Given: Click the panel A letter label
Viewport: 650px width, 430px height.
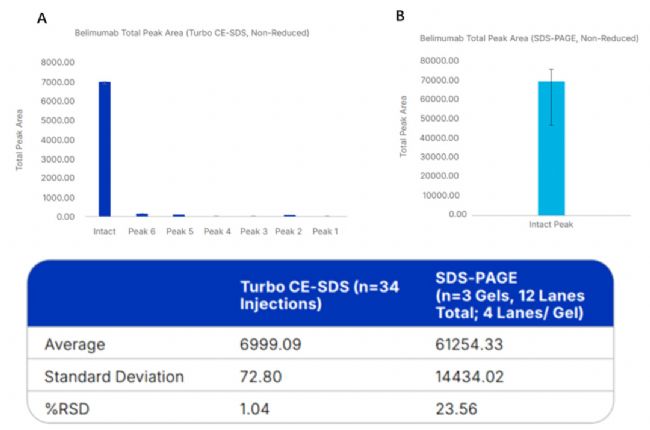Looking at the screenshot, I should [x=41, y=17].
